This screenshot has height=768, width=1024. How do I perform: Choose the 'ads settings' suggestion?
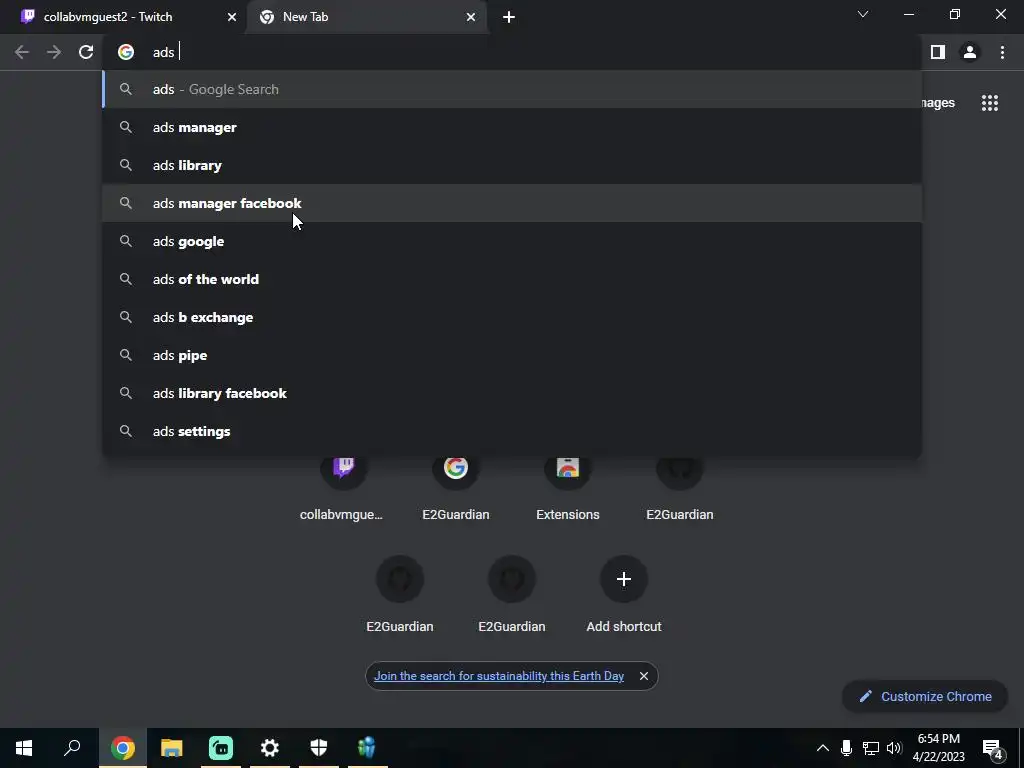click(512, 431)
